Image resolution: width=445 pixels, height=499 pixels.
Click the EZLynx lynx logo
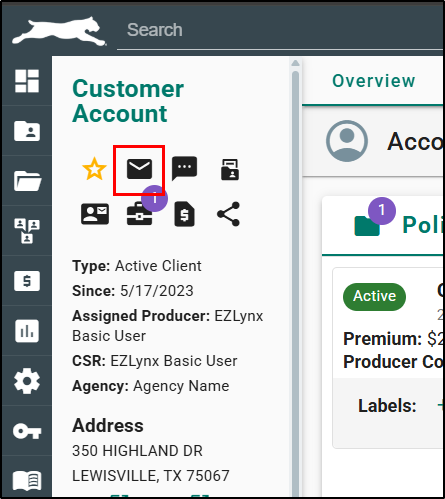59,31
